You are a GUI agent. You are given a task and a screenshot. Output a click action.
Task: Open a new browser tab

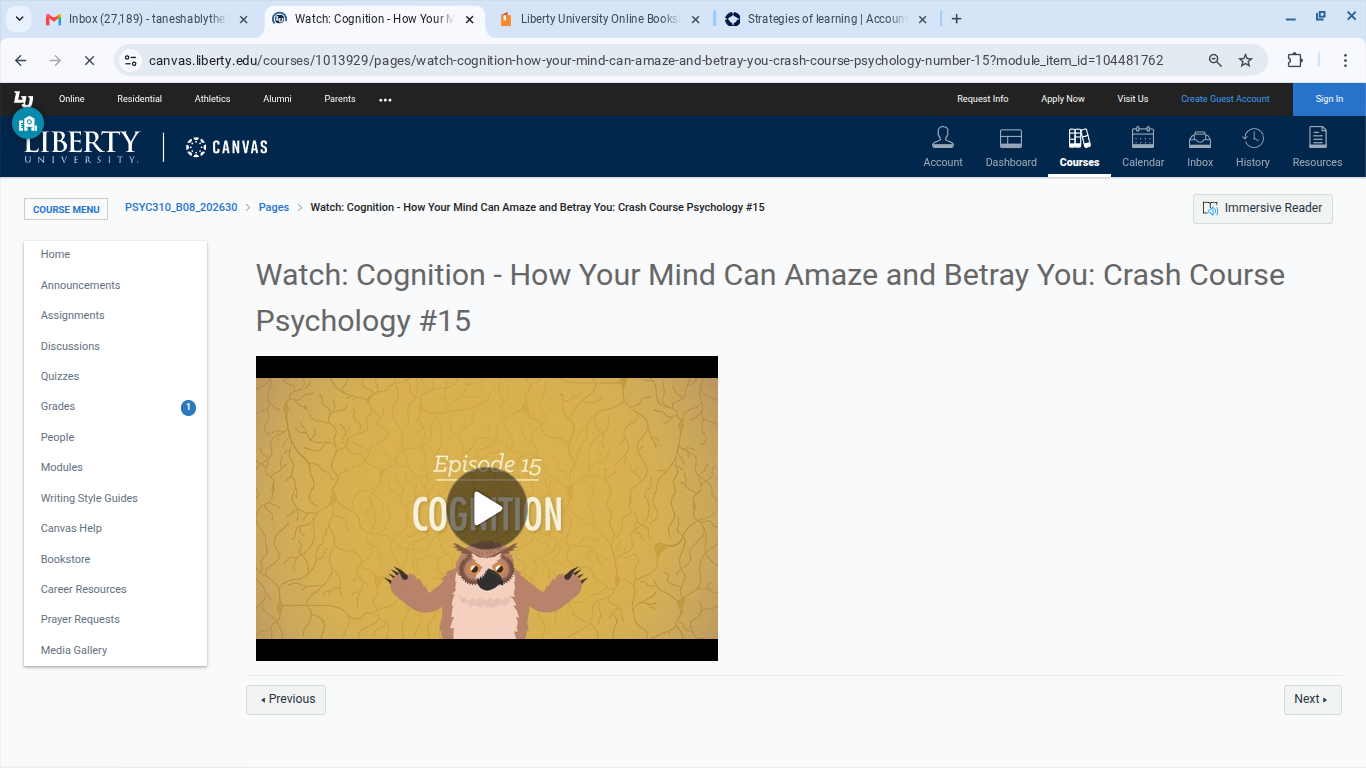tap(957, 19)
